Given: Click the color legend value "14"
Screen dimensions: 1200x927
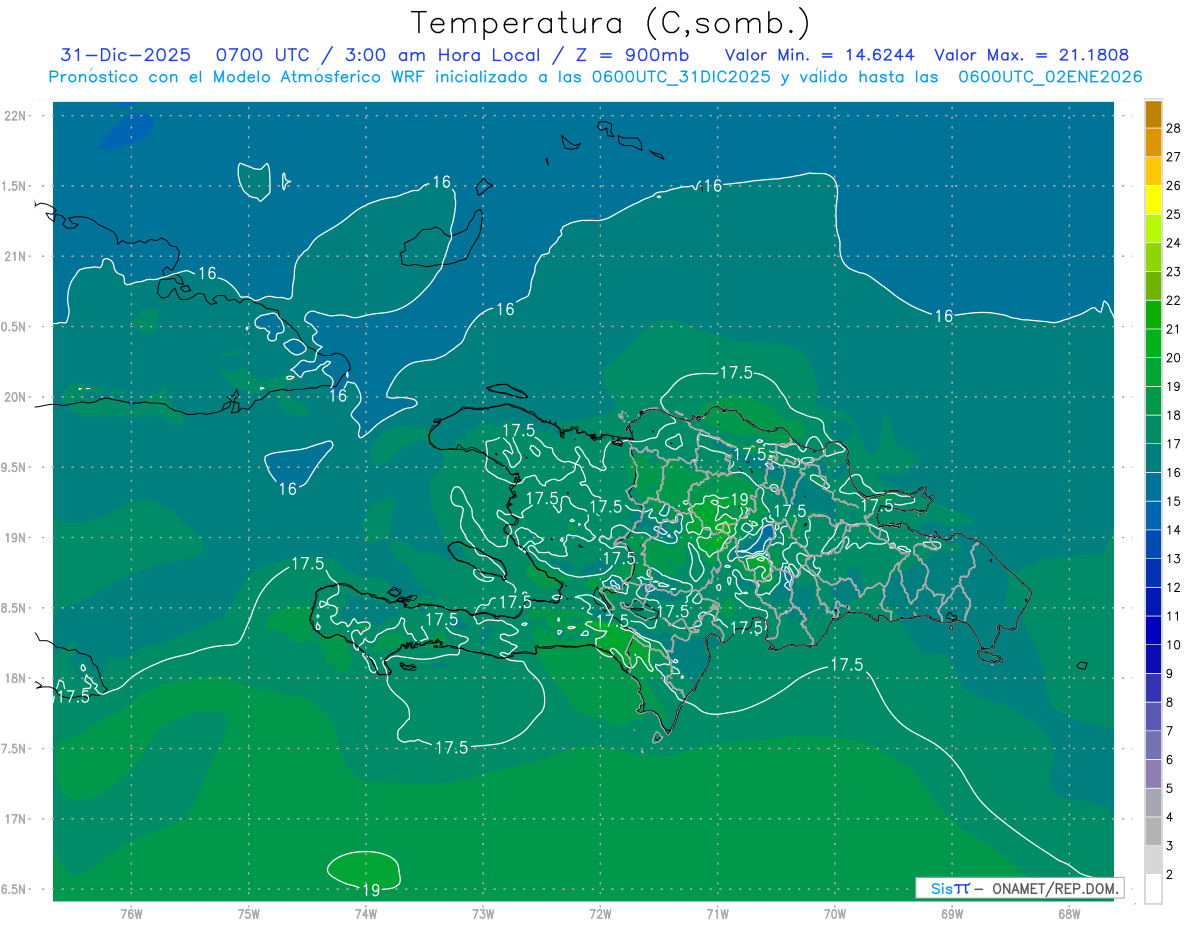Looking at the screenshot, I should point(1174,530).
